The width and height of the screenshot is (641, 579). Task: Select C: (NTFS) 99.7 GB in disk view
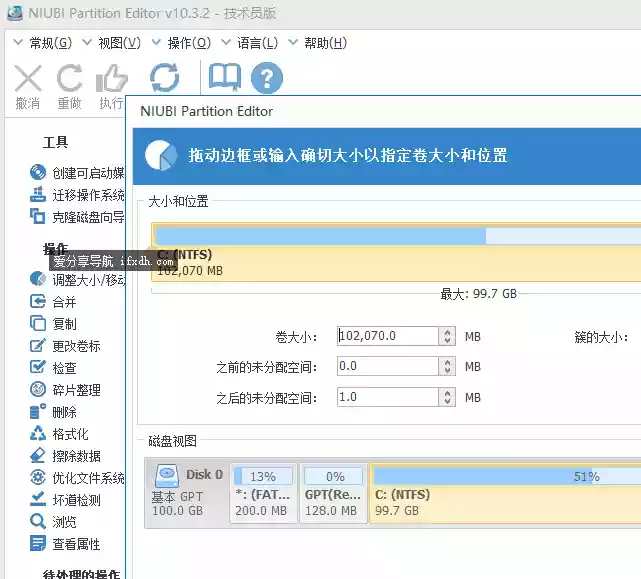[x=505, y=493]
